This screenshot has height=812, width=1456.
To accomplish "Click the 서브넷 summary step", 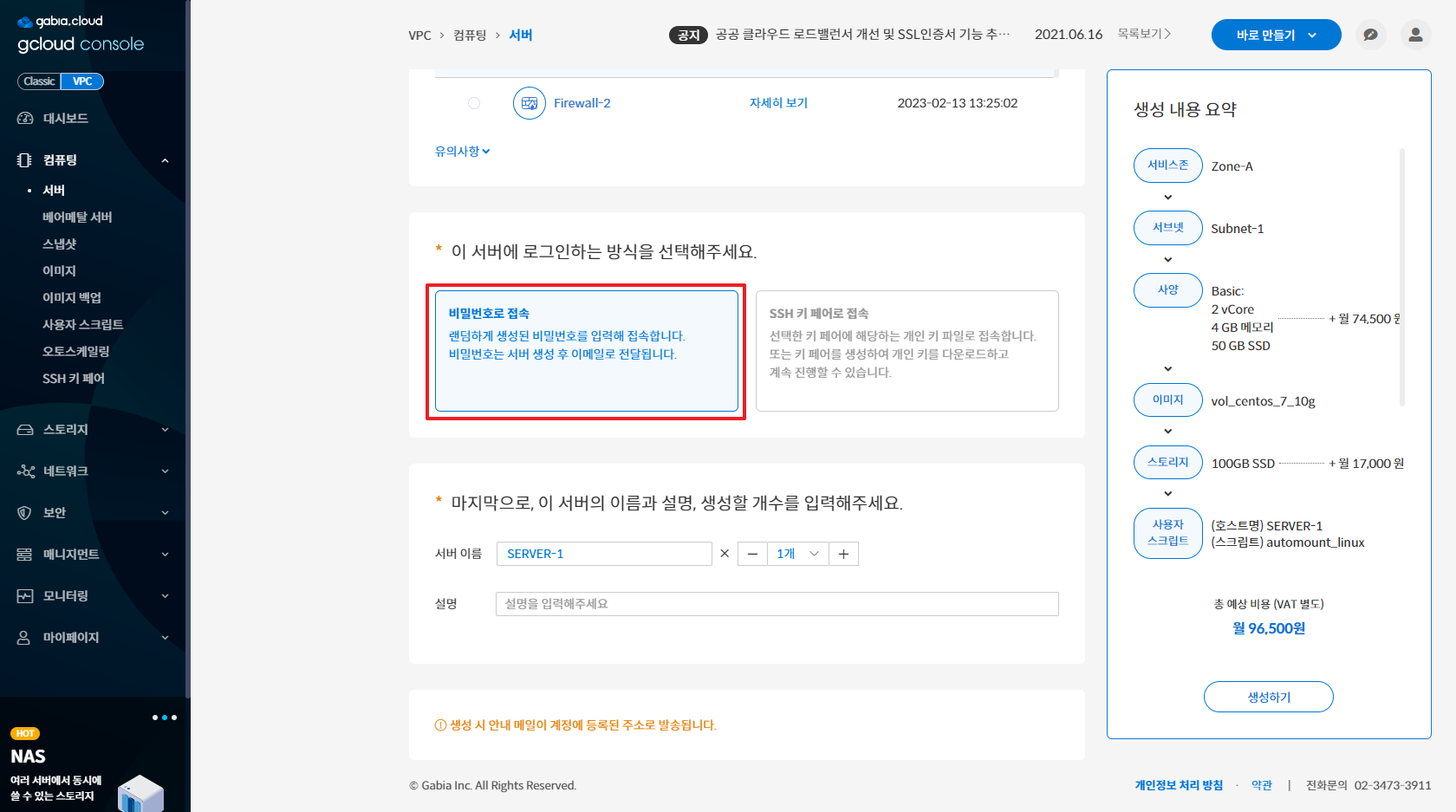I will pos(1168,228).
